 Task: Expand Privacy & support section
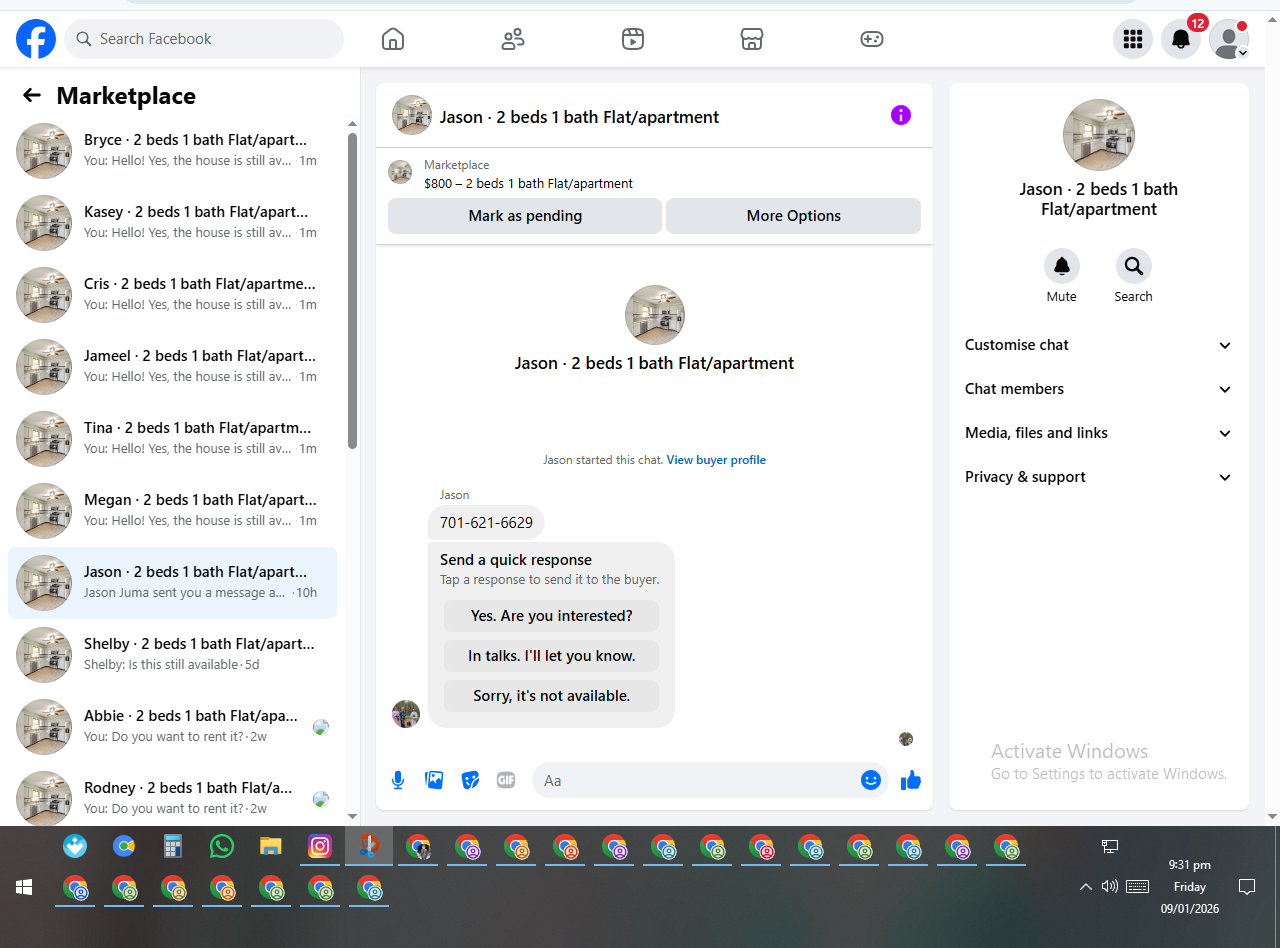[1098, 477]
